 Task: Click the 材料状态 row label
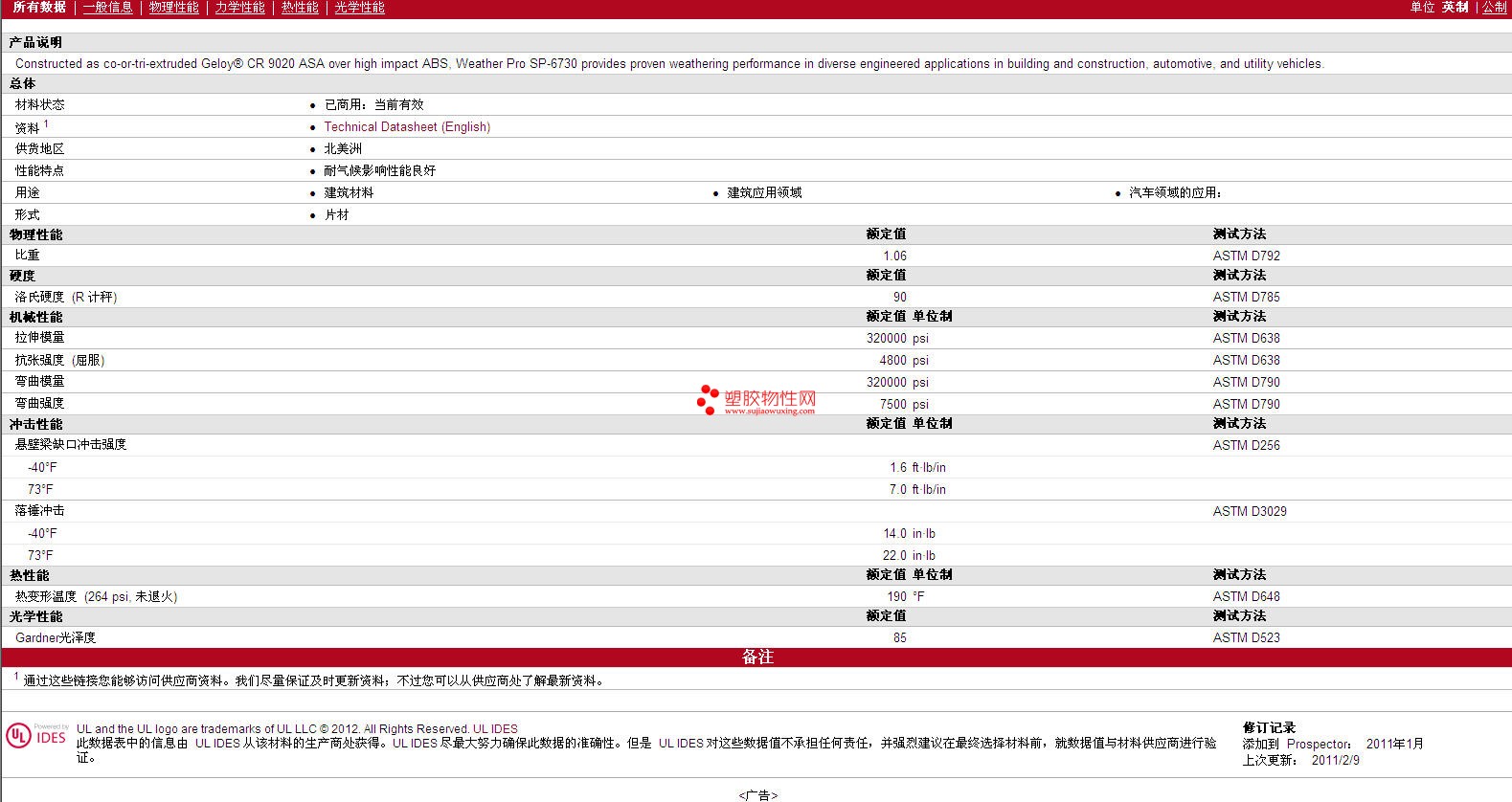40,104
